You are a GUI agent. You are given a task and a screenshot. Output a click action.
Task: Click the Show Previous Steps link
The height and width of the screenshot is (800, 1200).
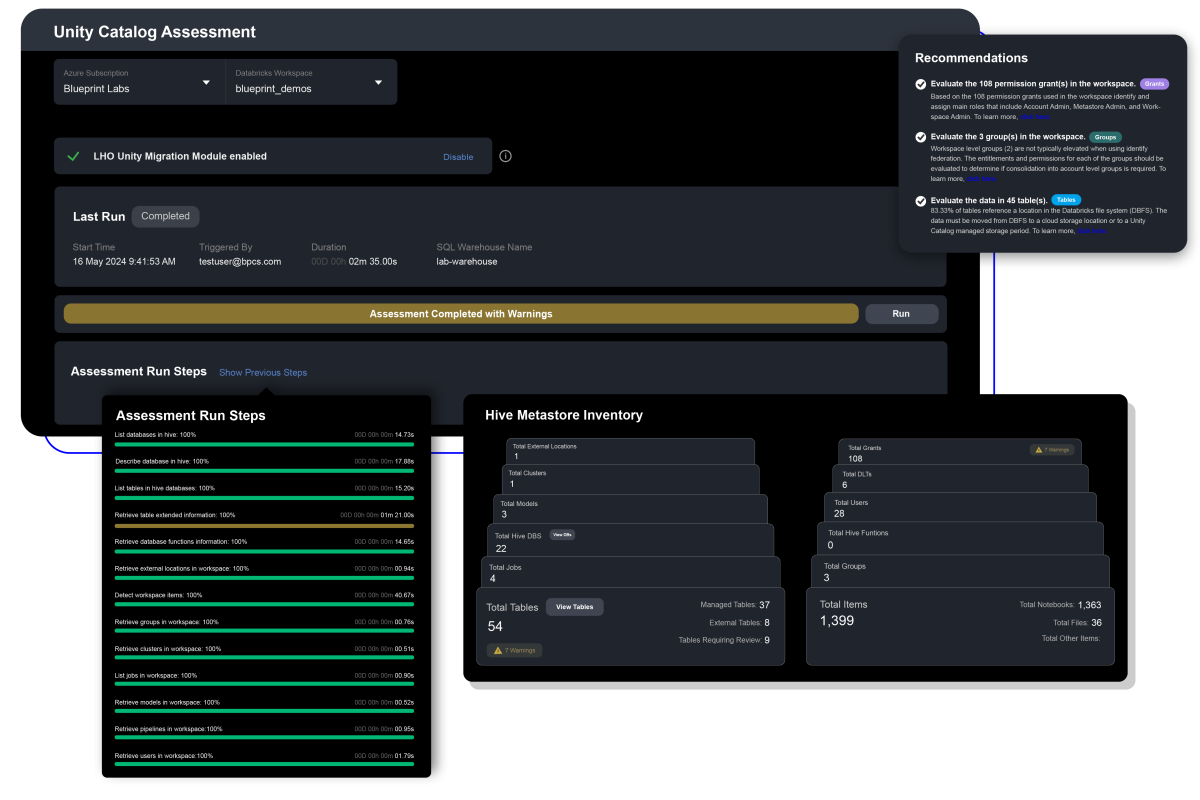click(263, 373)
